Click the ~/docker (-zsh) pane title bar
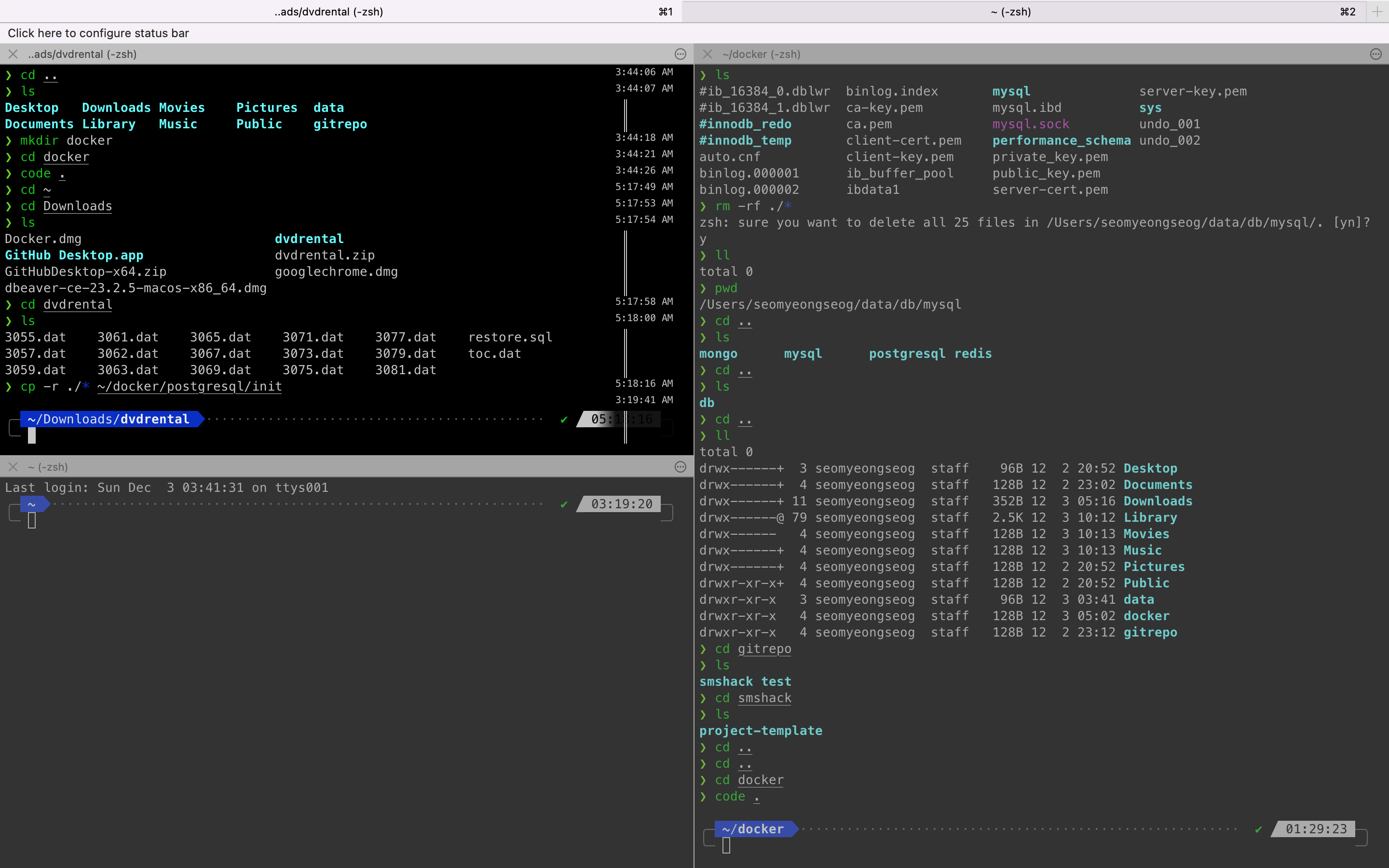1389x868 pixels. (761, 54)
